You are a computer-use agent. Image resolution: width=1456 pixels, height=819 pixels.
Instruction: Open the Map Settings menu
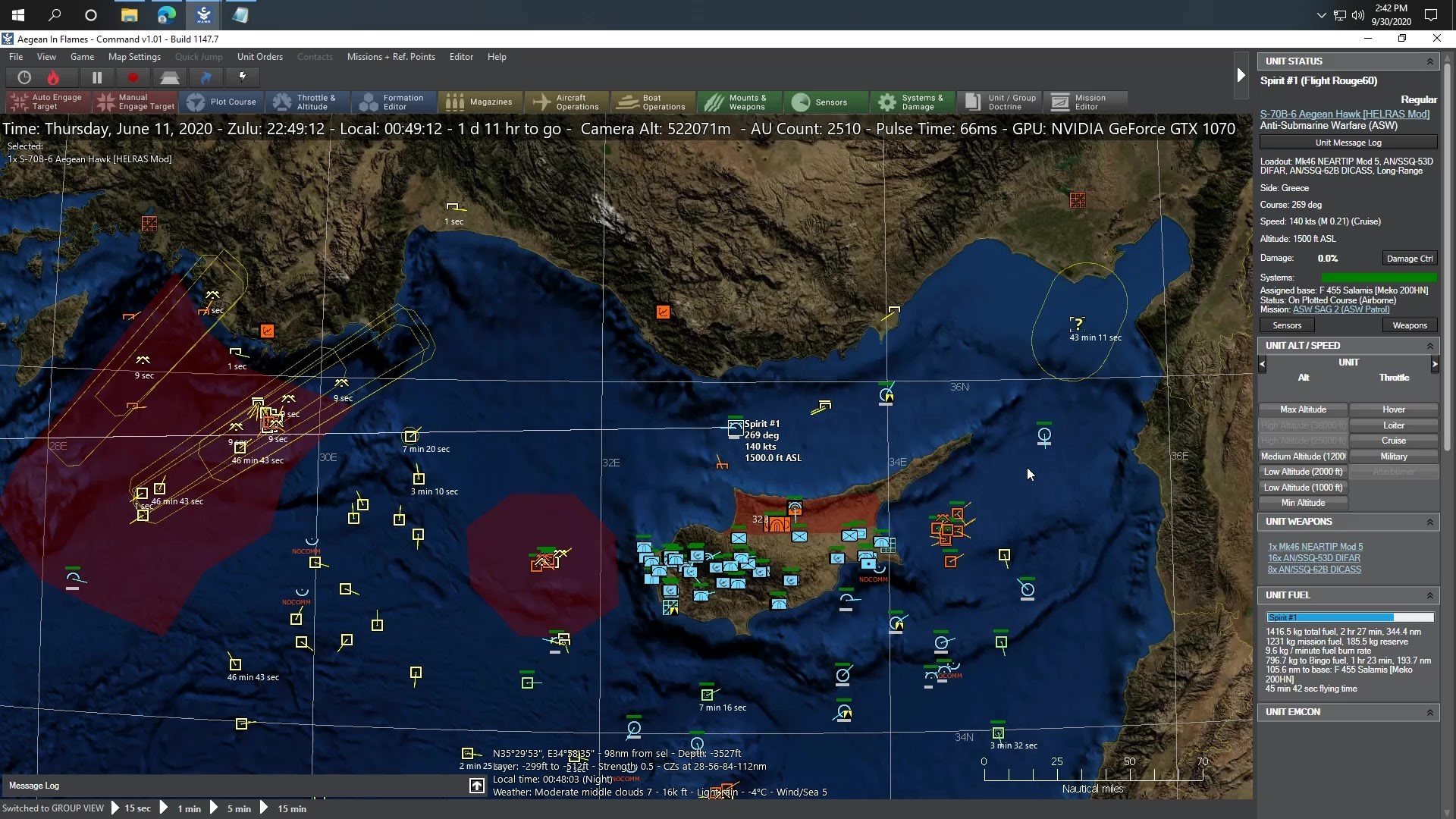click(134, 57)
